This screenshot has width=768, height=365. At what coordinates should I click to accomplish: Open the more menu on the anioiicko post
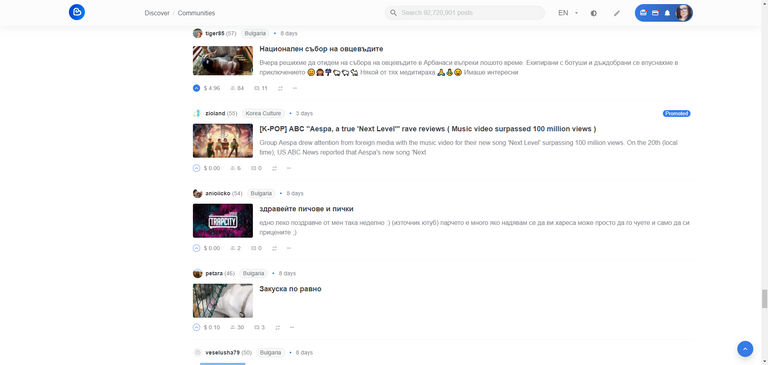[288, 248]
